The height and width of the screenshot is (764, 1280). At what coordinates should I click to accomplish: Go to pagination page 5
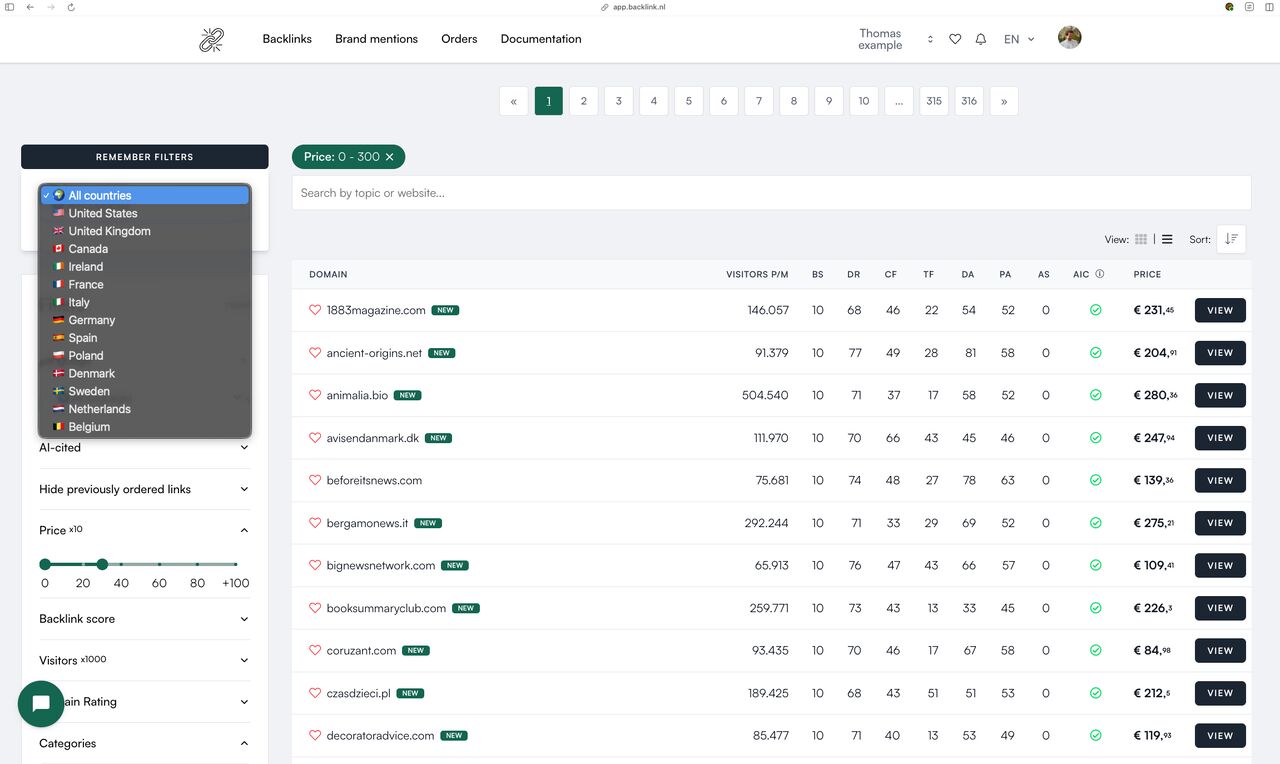click(689, 101)
